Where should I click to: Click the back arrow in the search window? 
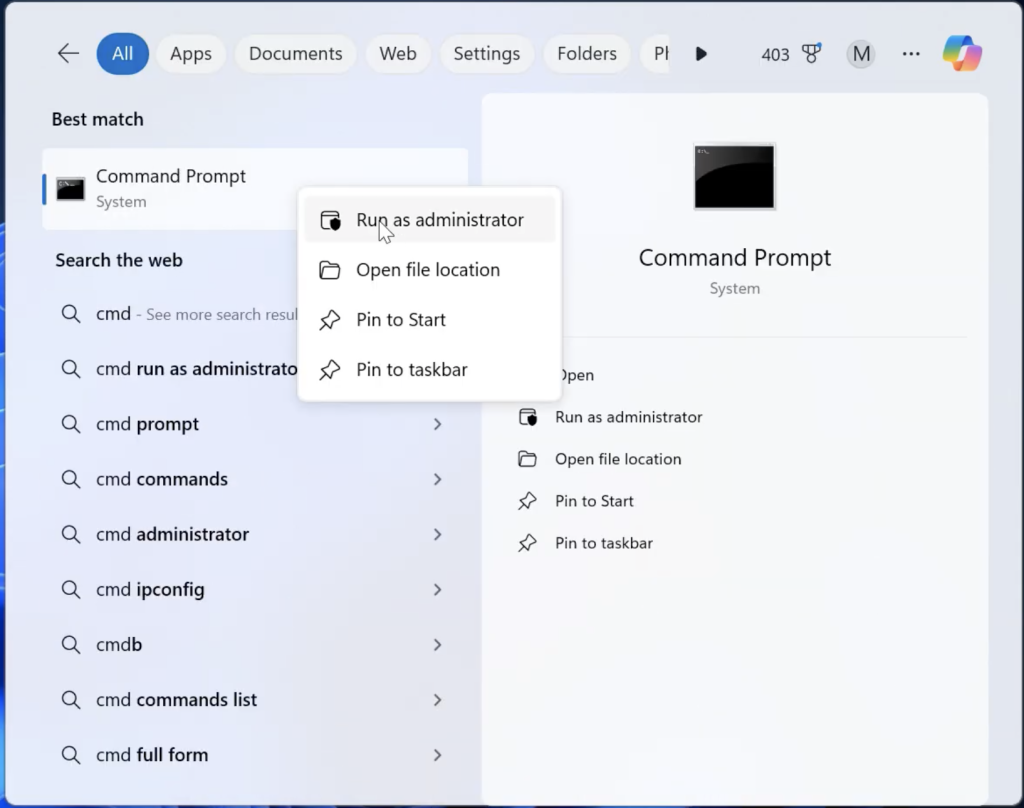[67, 54]
